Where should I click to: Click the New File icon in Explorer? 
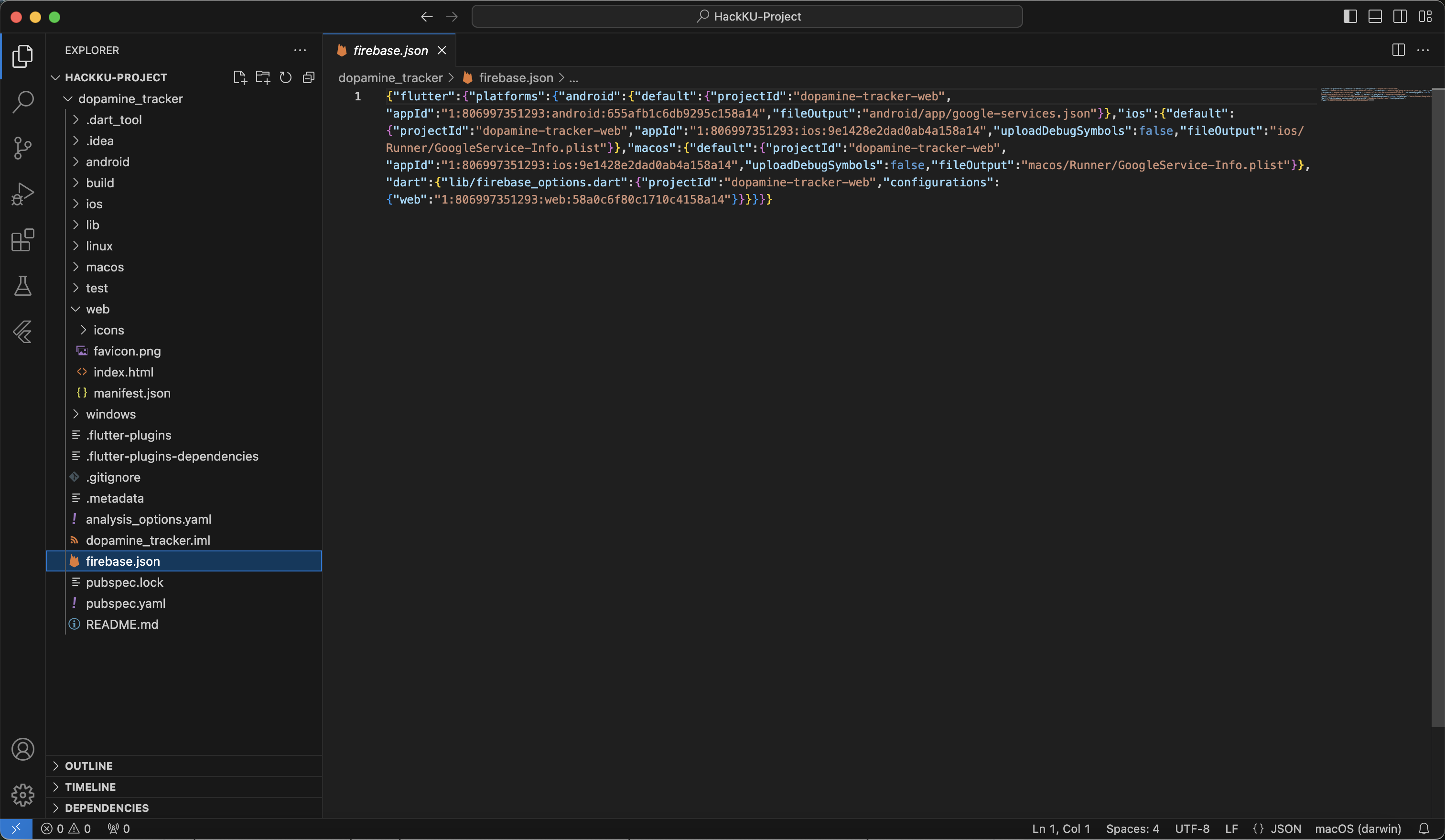coord(240,77)
